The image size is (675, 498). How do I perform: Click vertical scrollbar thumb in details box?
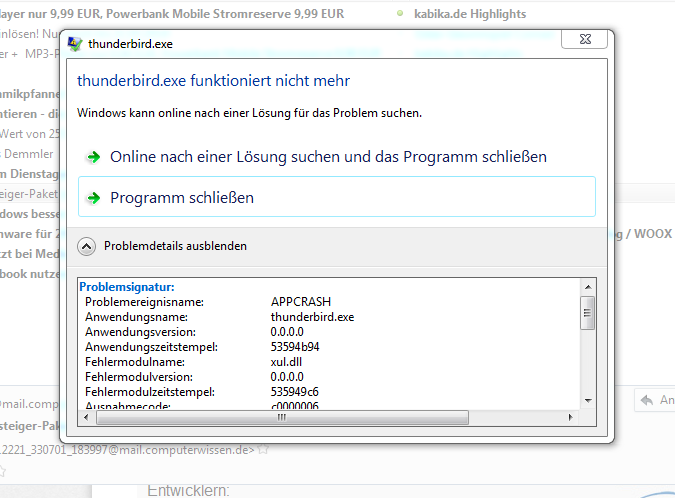pyautogui.click(x=588, y=313)
